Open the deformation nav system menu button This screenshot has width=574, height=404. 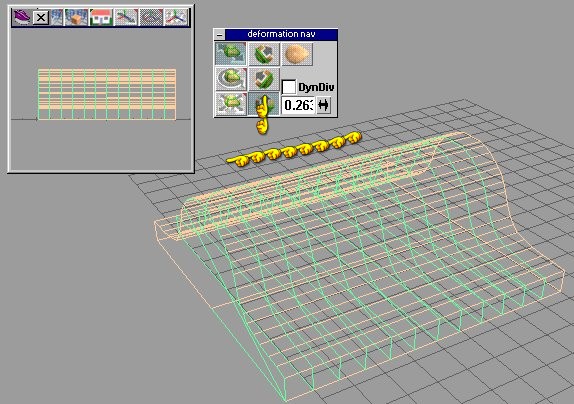(219, 35)
